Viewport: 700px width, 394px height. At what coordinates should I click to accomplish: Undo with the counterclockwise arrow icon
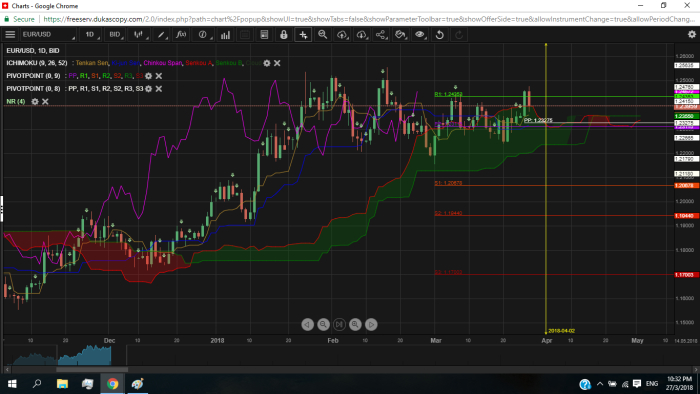coord(439,34)
